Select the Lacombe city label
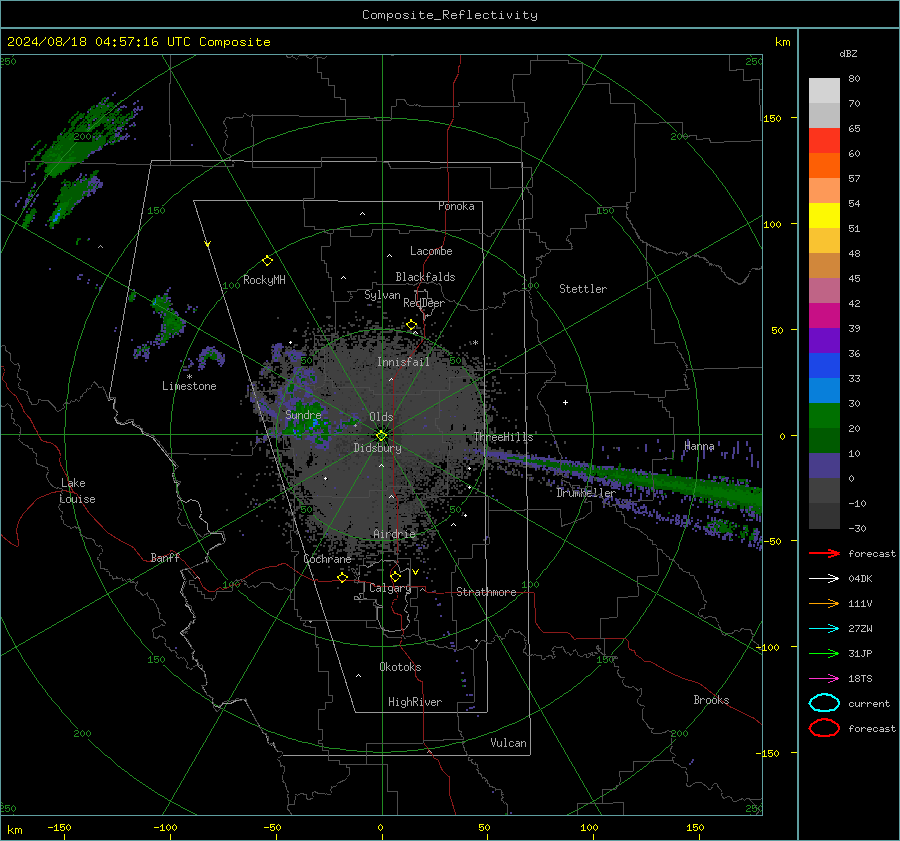Screen dimensions: 900x841 [431, 251]
